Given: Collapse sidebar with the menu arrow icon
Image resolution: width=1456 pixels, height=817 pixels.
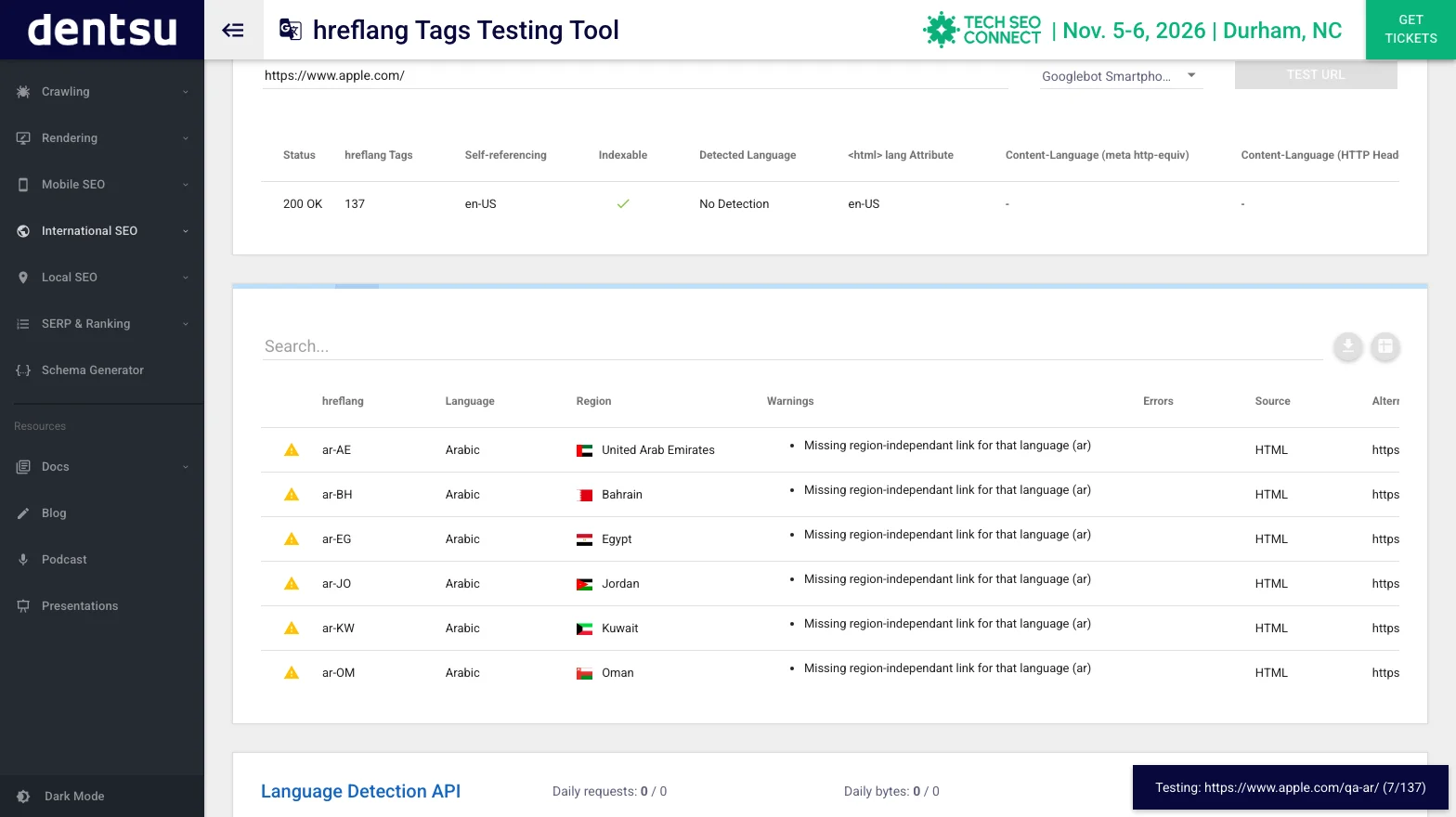Looking at the screenshot, I should tap(233, 31).
